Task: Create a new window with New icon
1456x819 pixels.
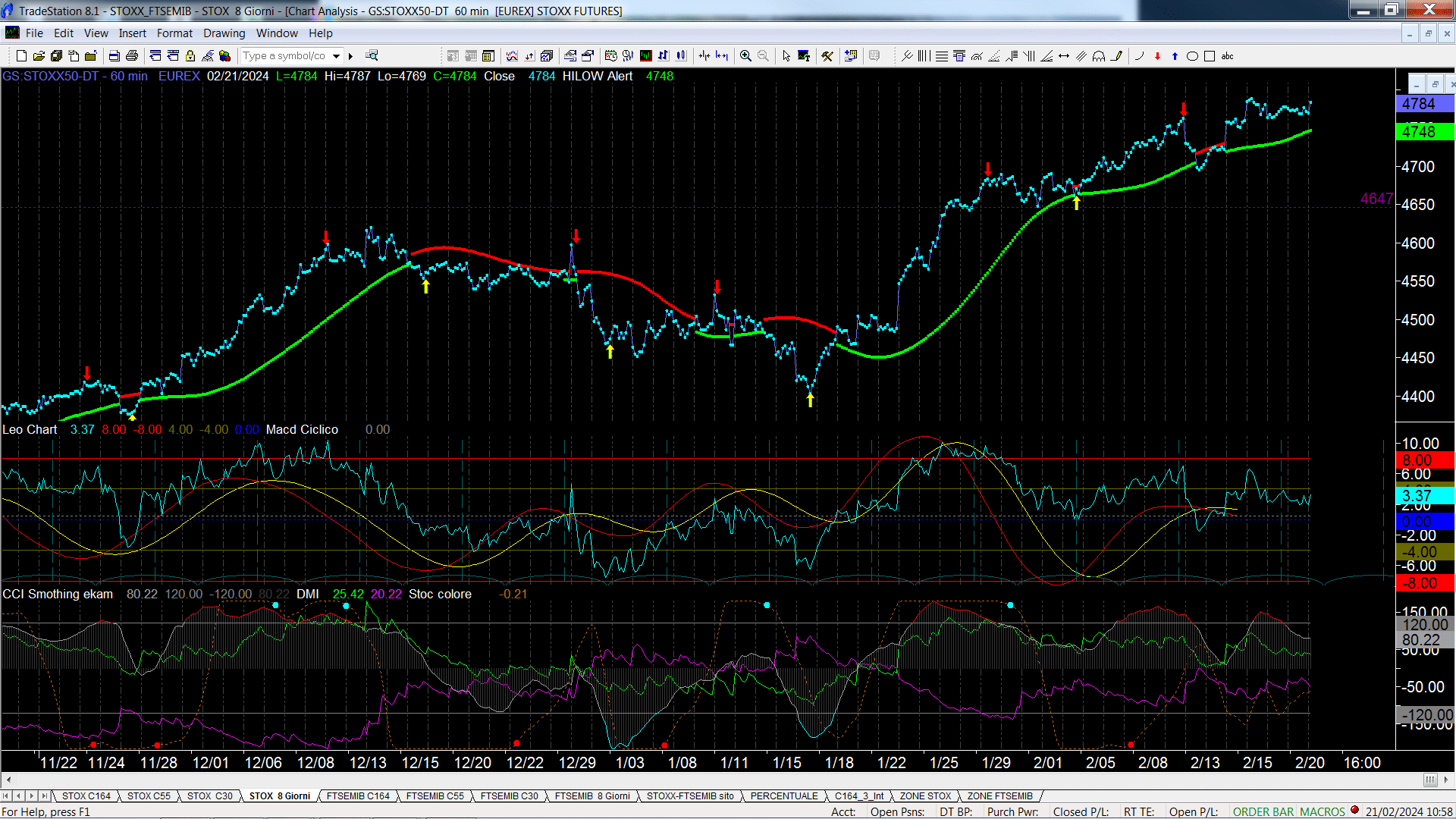Action: click(21, 56)
